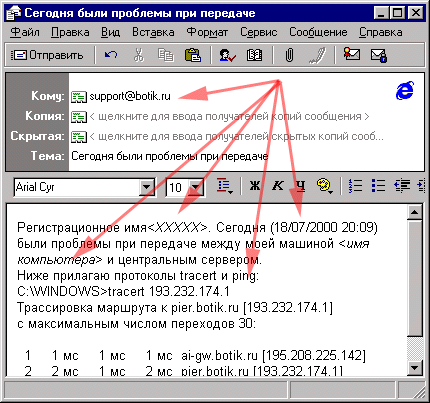Image resolution: width=430 pixels, height=403 pixels.
Task: Open the Вид menu
Action: click(111, 32)
